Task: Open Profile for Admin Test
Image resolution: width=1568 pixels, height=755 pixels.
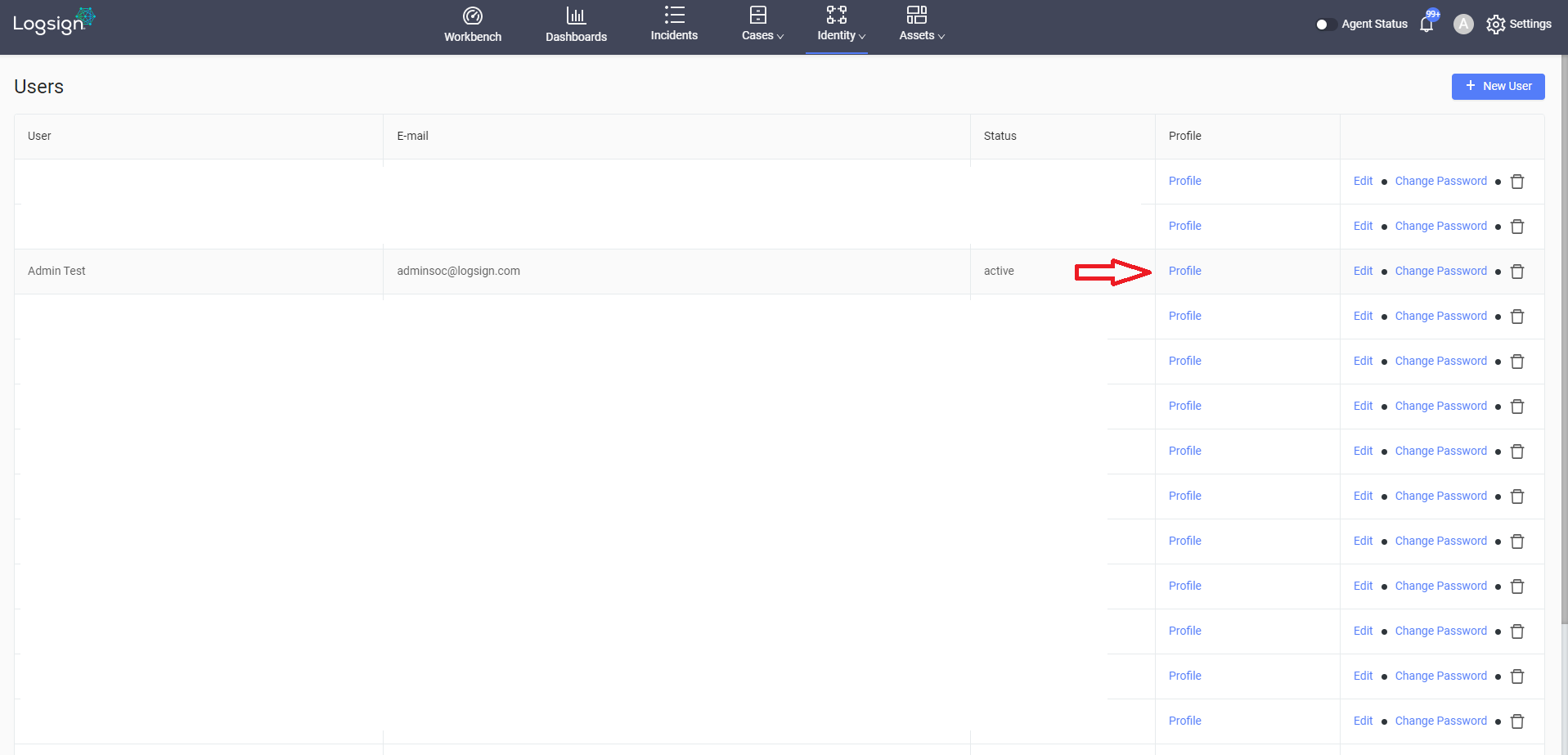Action: (1184, 271)
